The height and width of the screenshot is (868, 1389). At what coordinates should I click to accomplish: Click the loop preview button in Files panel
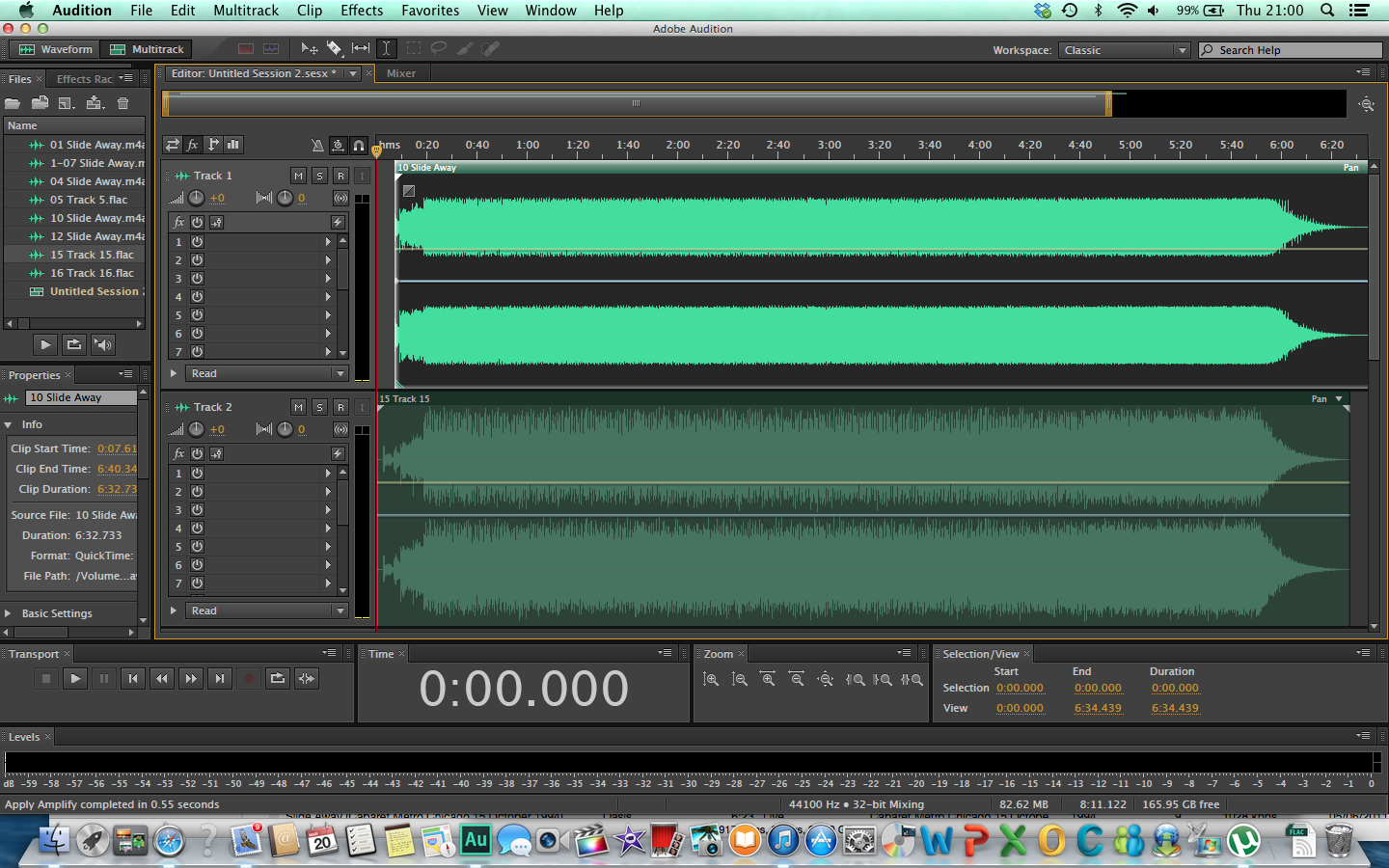click(73, 344)
